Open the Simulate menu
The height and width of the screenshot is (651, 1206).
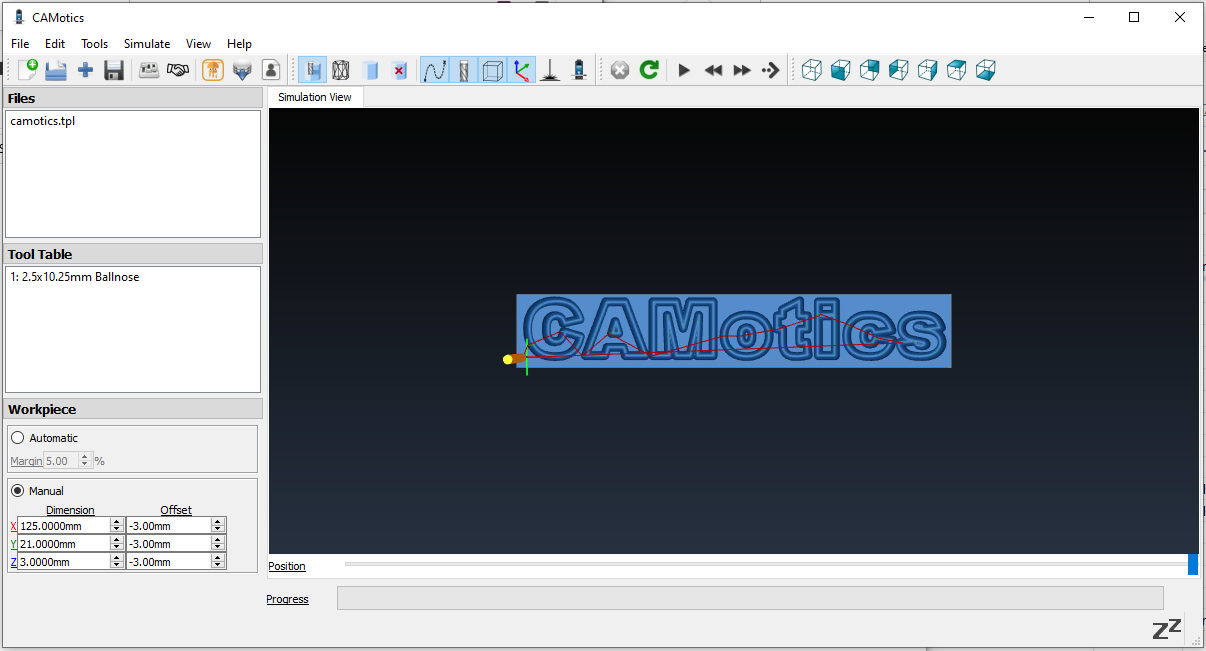(147, 44)
